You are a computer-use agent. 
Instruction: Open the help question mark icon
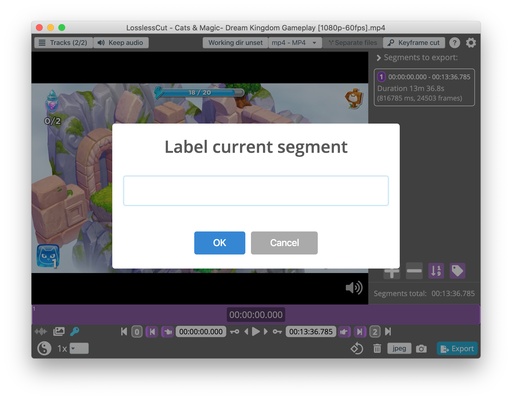(454, 43)
